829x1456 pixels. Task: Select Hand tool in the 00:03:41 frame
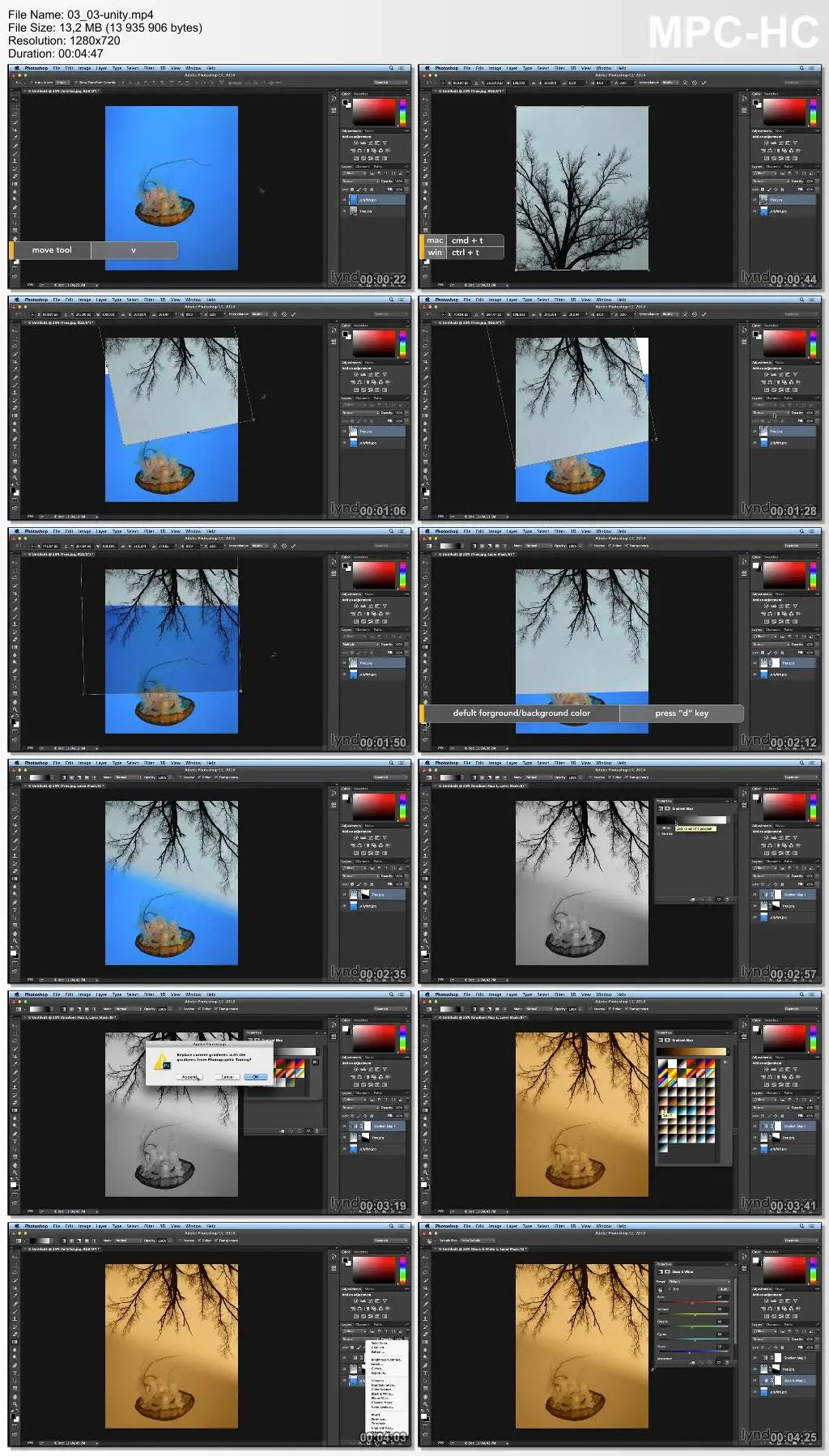point(425,1165)
